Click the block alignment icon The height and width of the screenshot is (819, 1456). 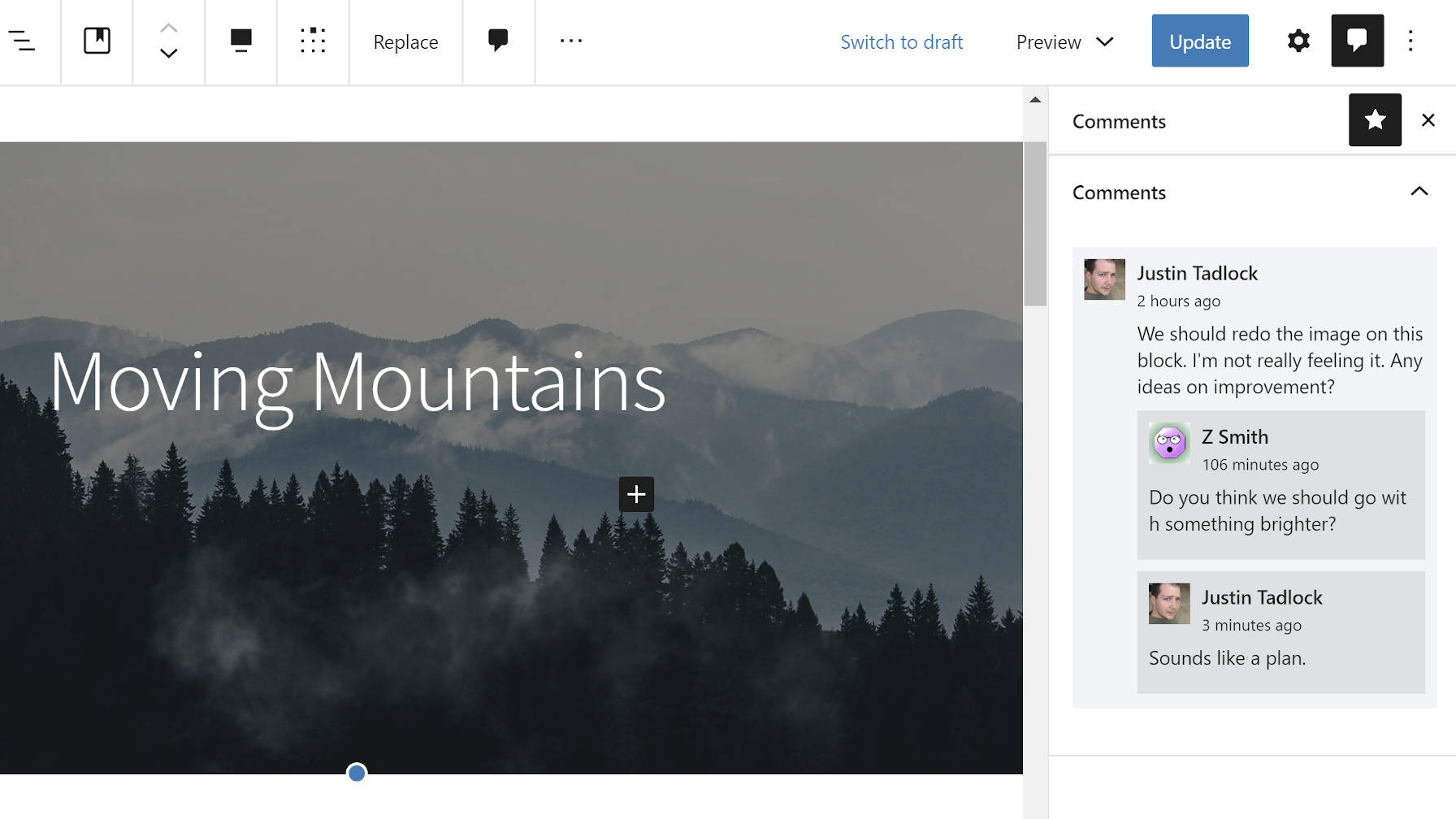[x=240, y=41]
